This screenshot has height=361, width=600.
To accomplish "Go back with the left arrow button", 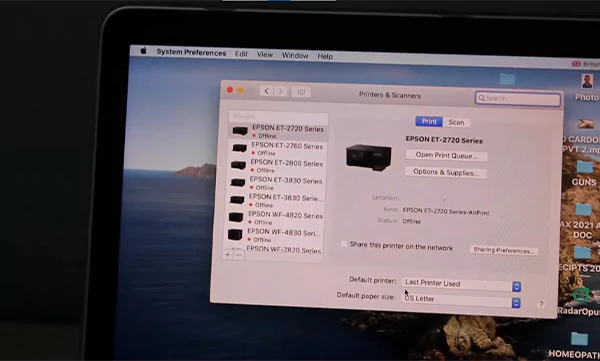I will 266,91.
